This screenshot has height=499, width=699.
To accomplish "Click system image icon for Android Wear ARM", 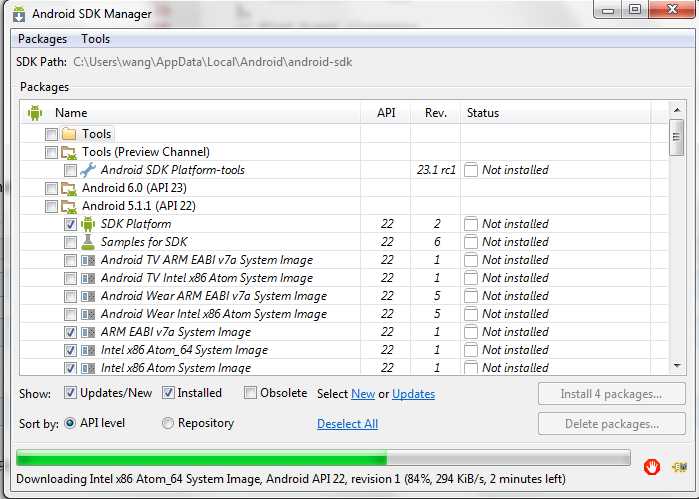I will coord(88,296).
